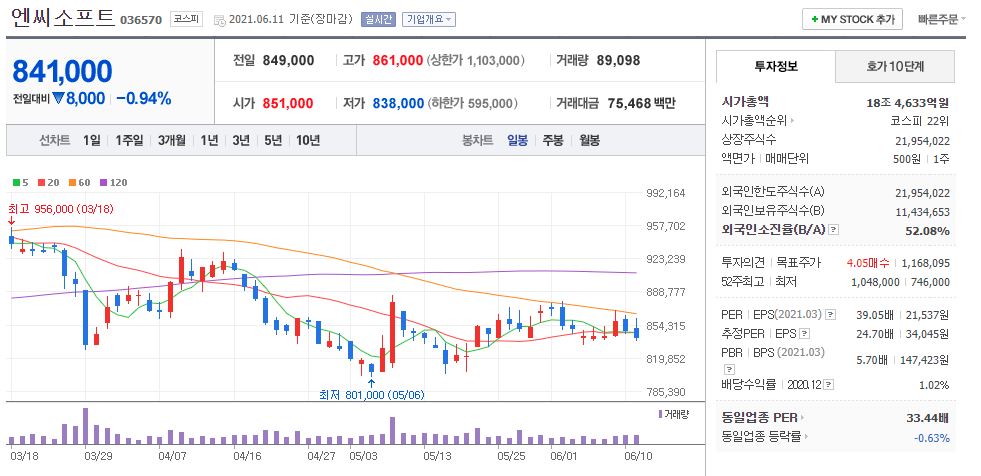Click the help icon under PBR BPS
This screenshot has height=476, width=981.
point(728,368)
